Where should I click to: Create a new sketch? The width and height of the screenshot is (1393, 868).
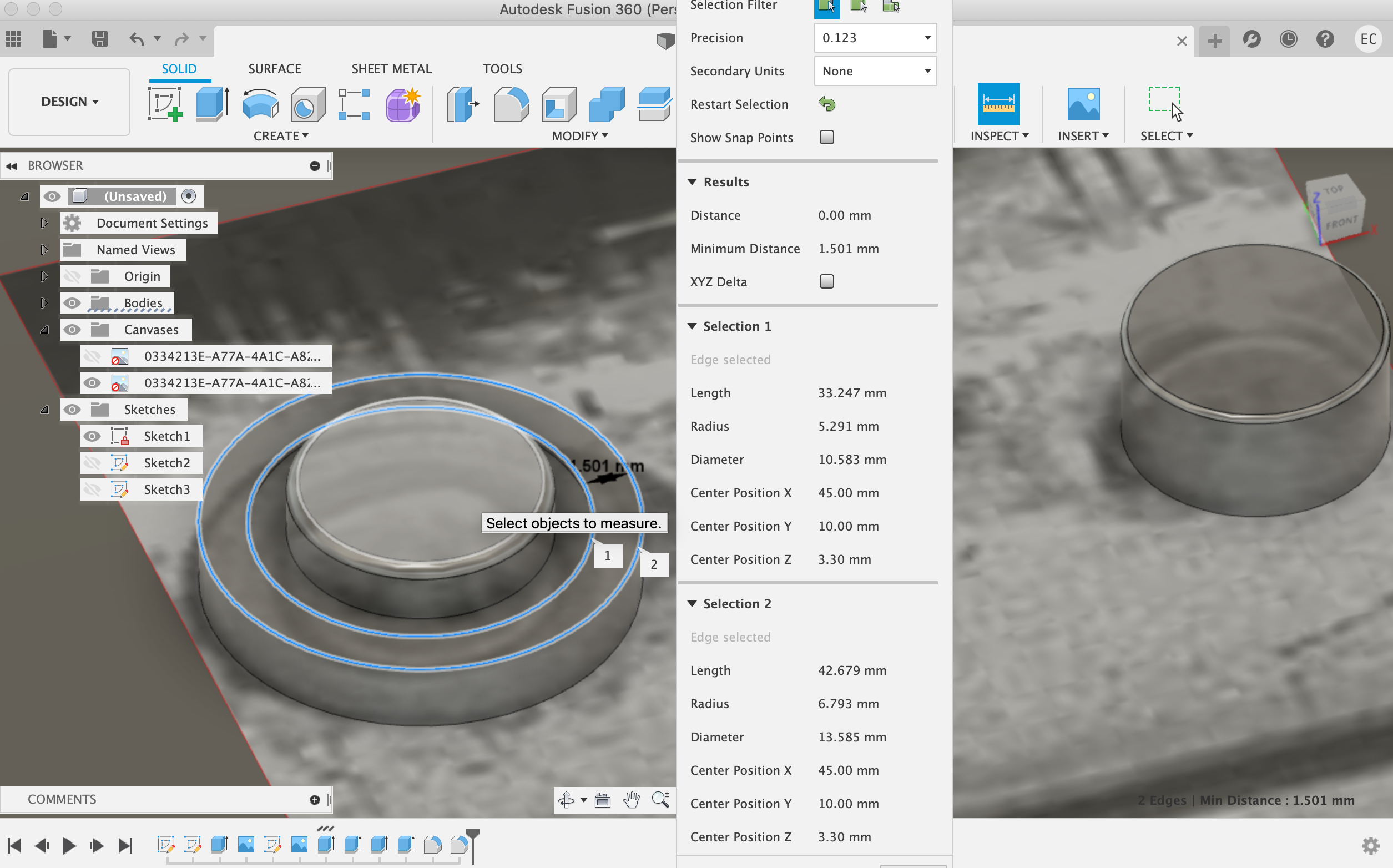click(x=165, y=104)
